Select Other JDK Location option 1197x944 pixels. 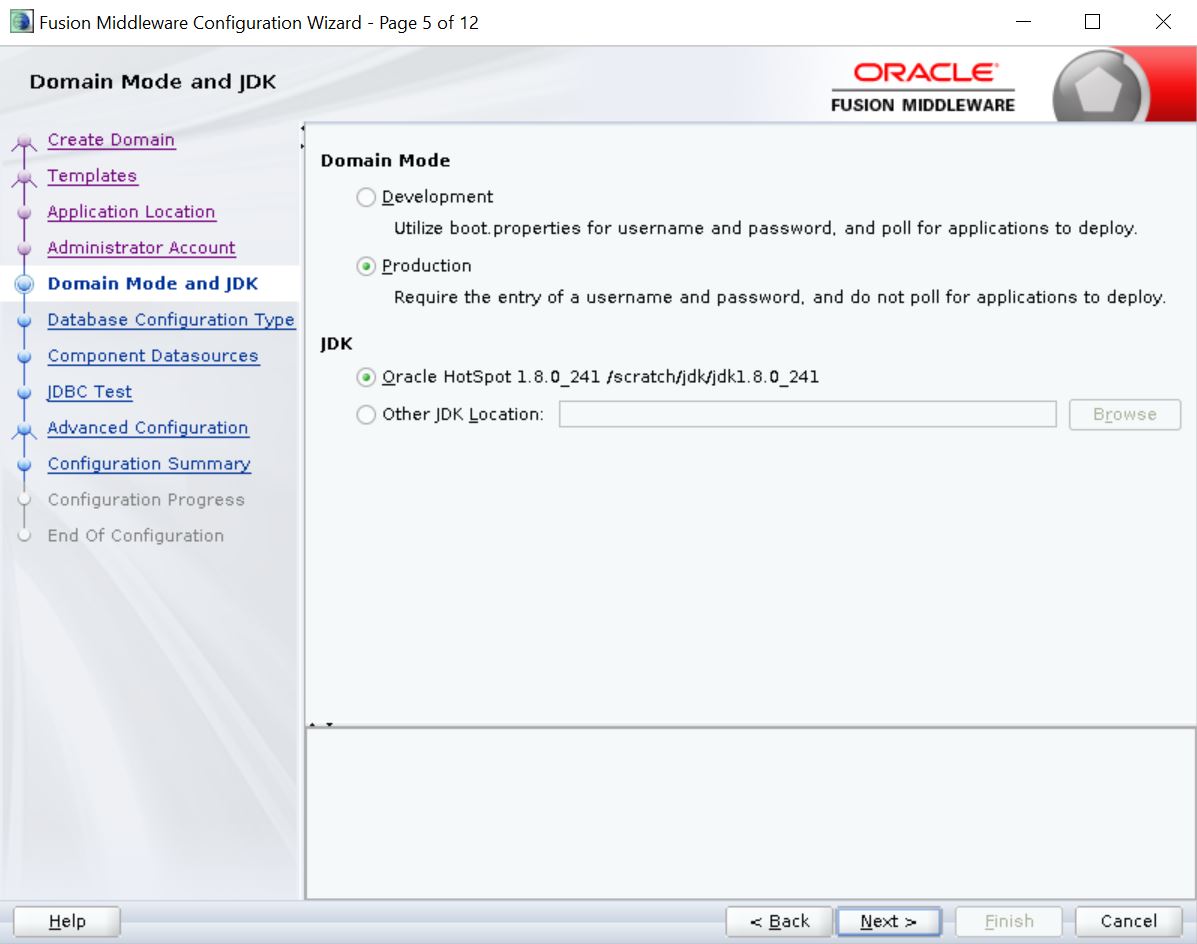coord(366,414)
